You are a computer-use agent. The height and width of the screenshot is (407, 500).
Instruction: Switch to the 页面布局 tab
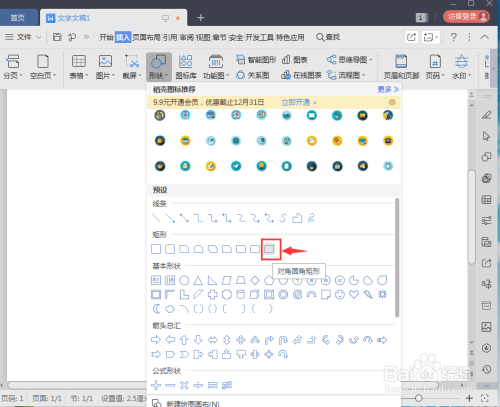(x=146, y=37)
